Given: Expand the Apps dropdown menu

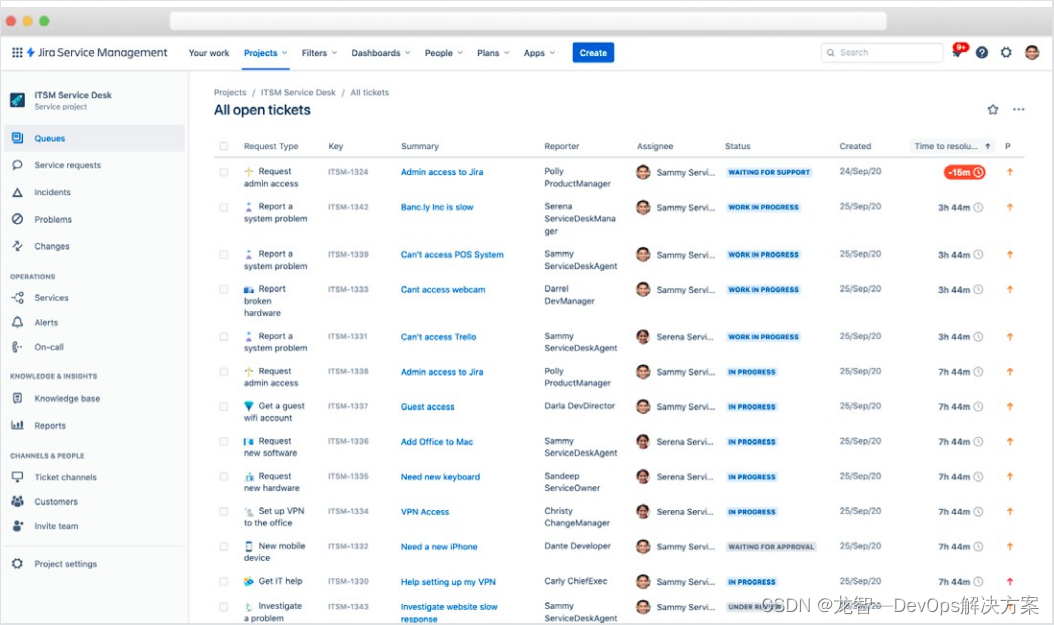Looking at the screenshot, I should click(x=539, y=53).
